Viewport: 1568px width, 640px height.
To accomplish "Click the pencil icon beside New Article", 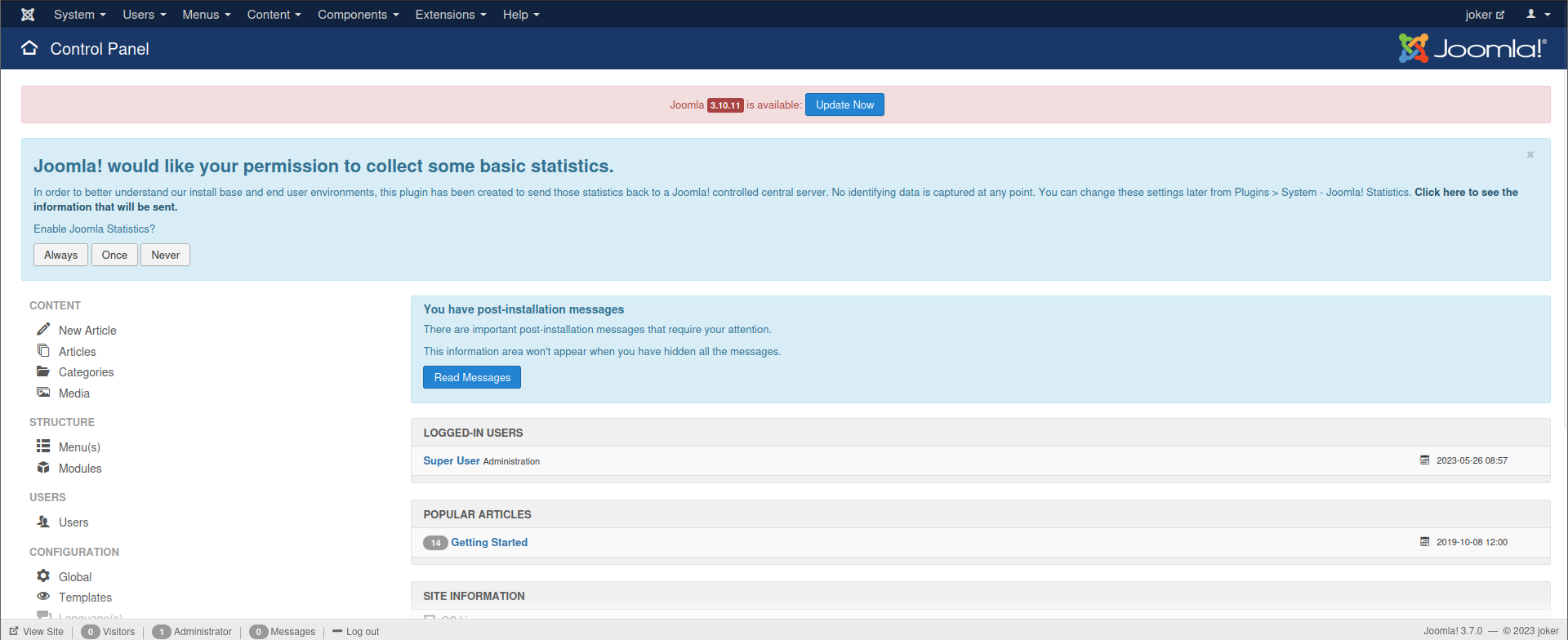I will (x=43, y=329).
